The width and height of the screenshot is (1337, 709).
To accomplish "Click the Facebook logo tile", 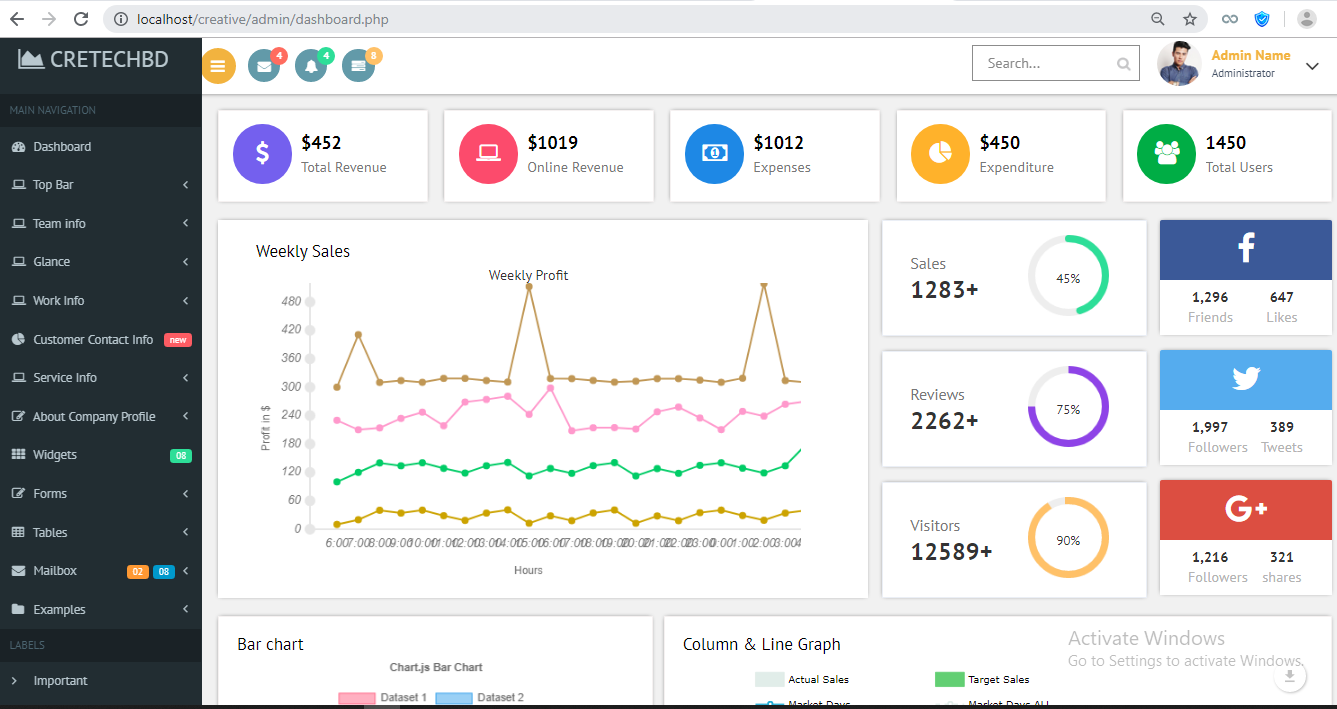I will pyautogui.click(x=1245, y=249).
